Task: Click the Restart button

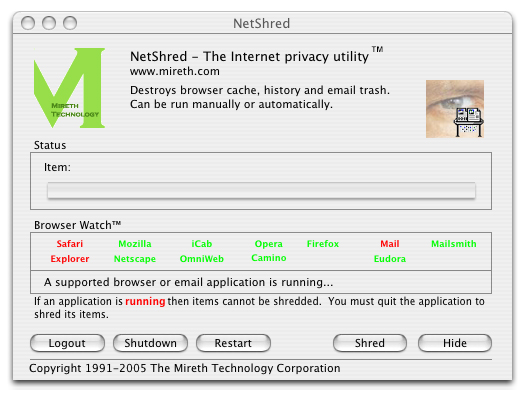Action: point(233,343)
